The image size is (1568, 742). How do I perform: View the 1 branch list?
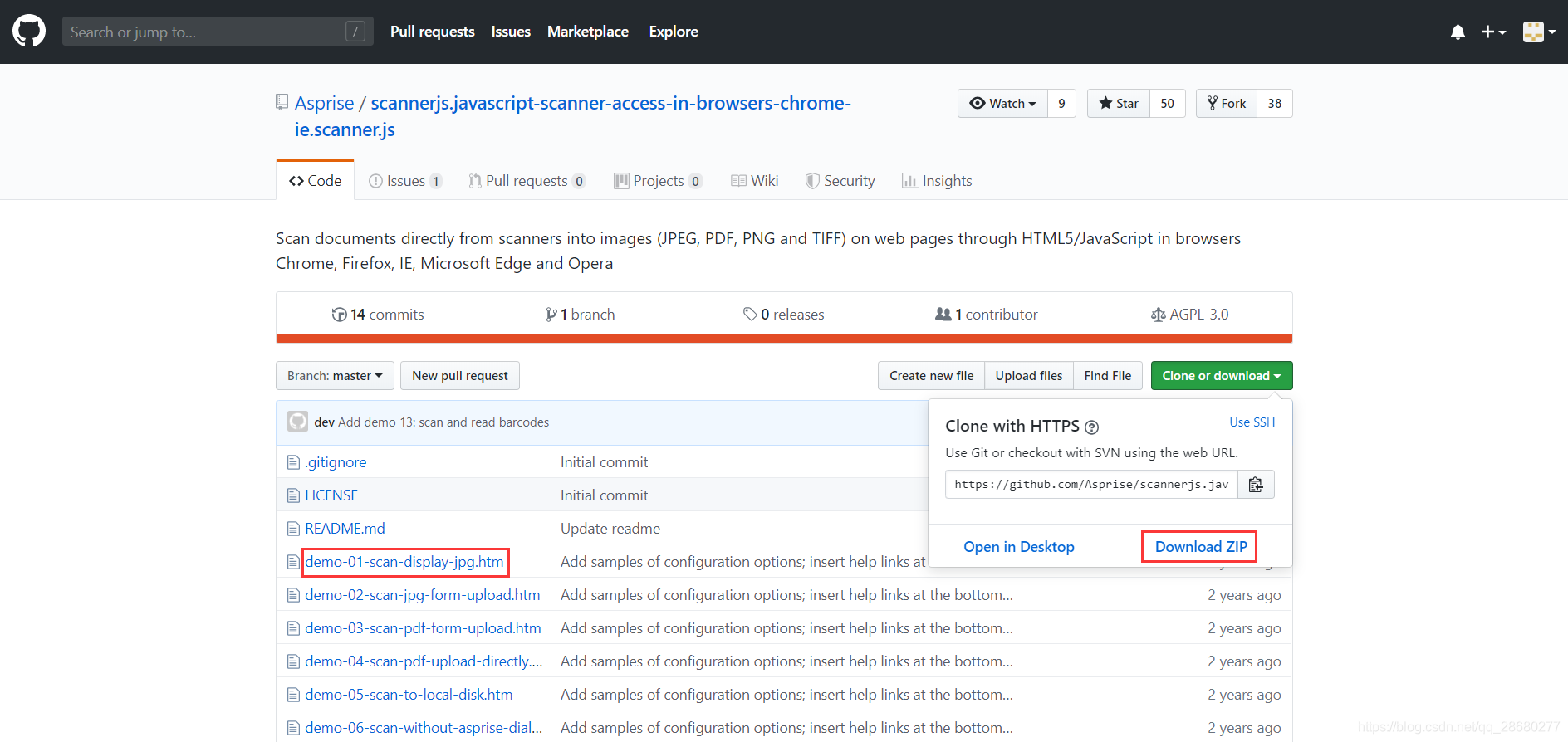click(x=581, y=315)
